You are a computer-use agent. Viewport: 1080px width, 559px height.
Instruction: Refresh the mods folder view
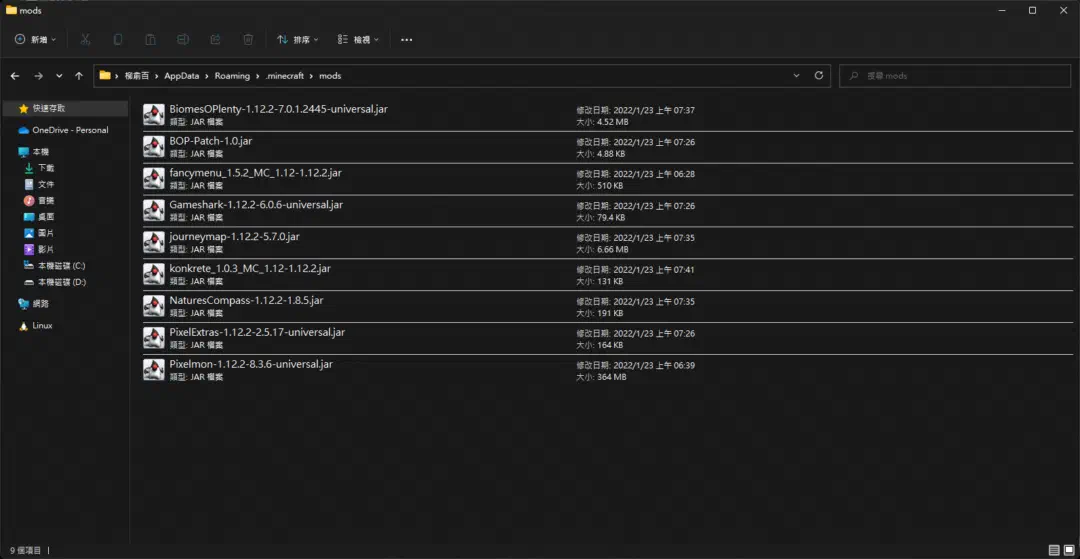coord(818,76)
